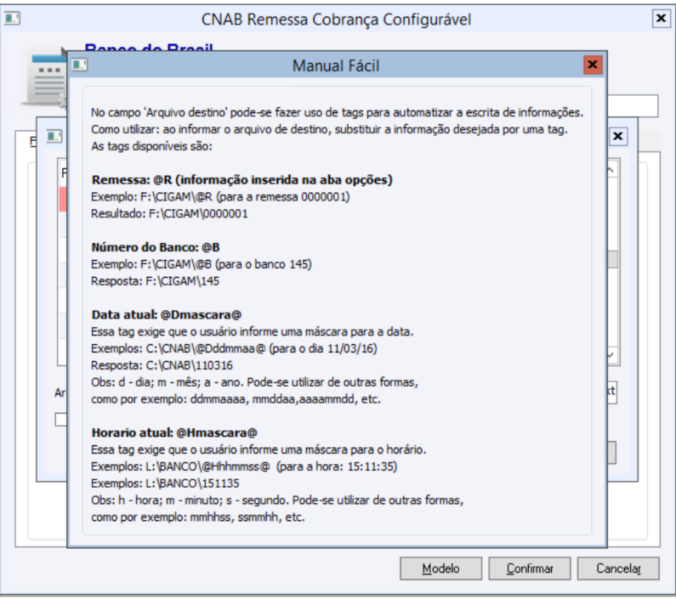Click the input field at top right of CNAB window
The width and height of the screenshot is (676, 599).
[x=632, y=106]
